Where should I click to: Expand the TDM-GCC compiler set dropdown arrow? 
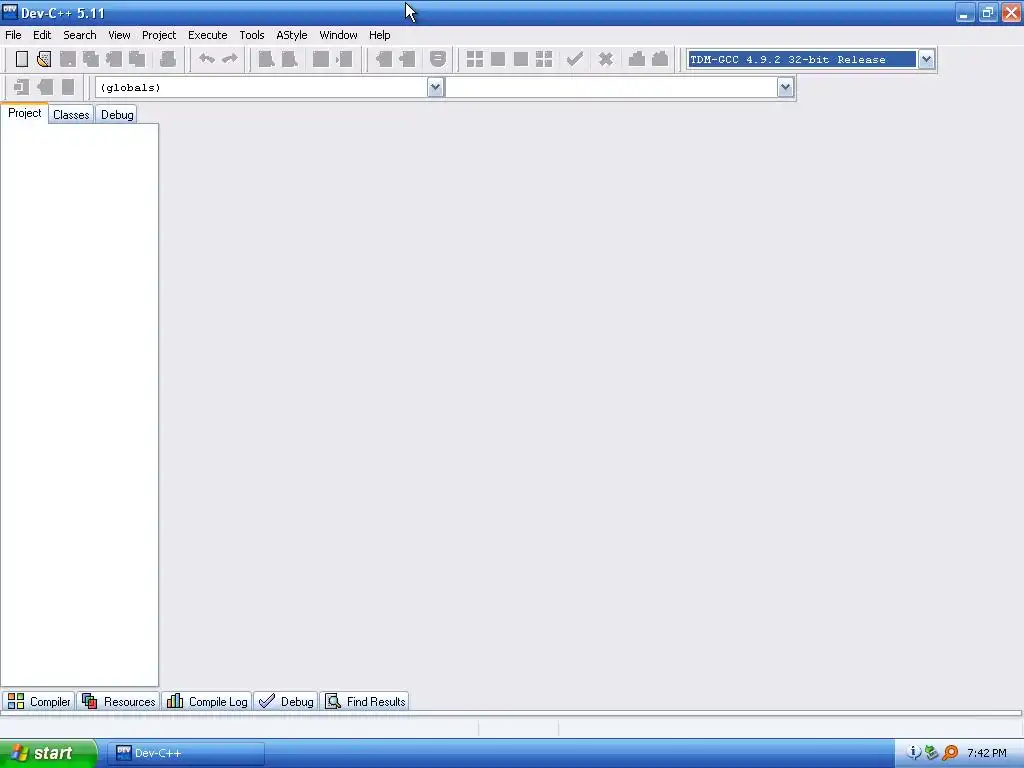pyautogui.click(x=926, y=59)
